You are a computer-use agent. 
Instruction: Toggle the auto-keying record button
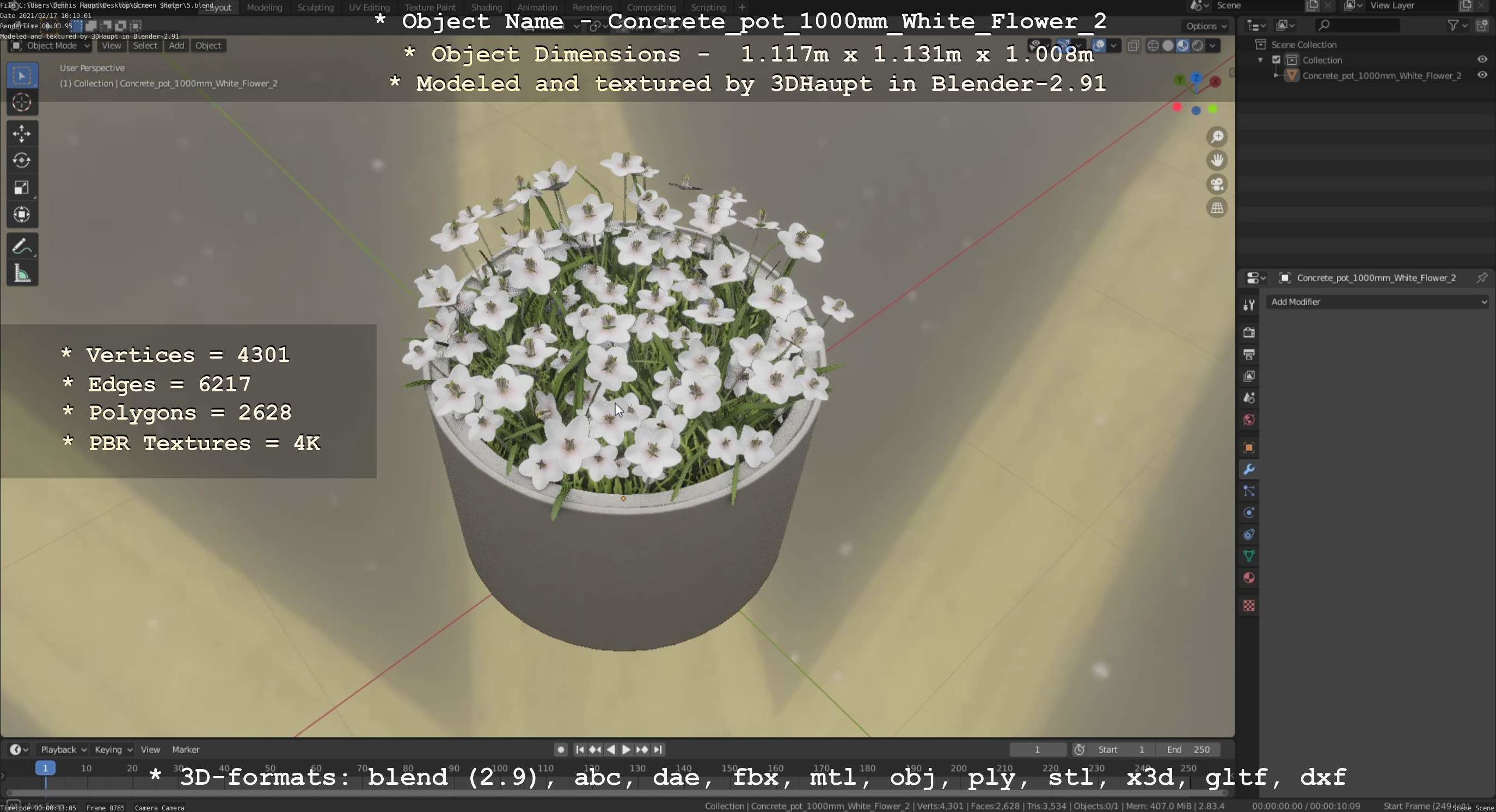tap(560, 749)
